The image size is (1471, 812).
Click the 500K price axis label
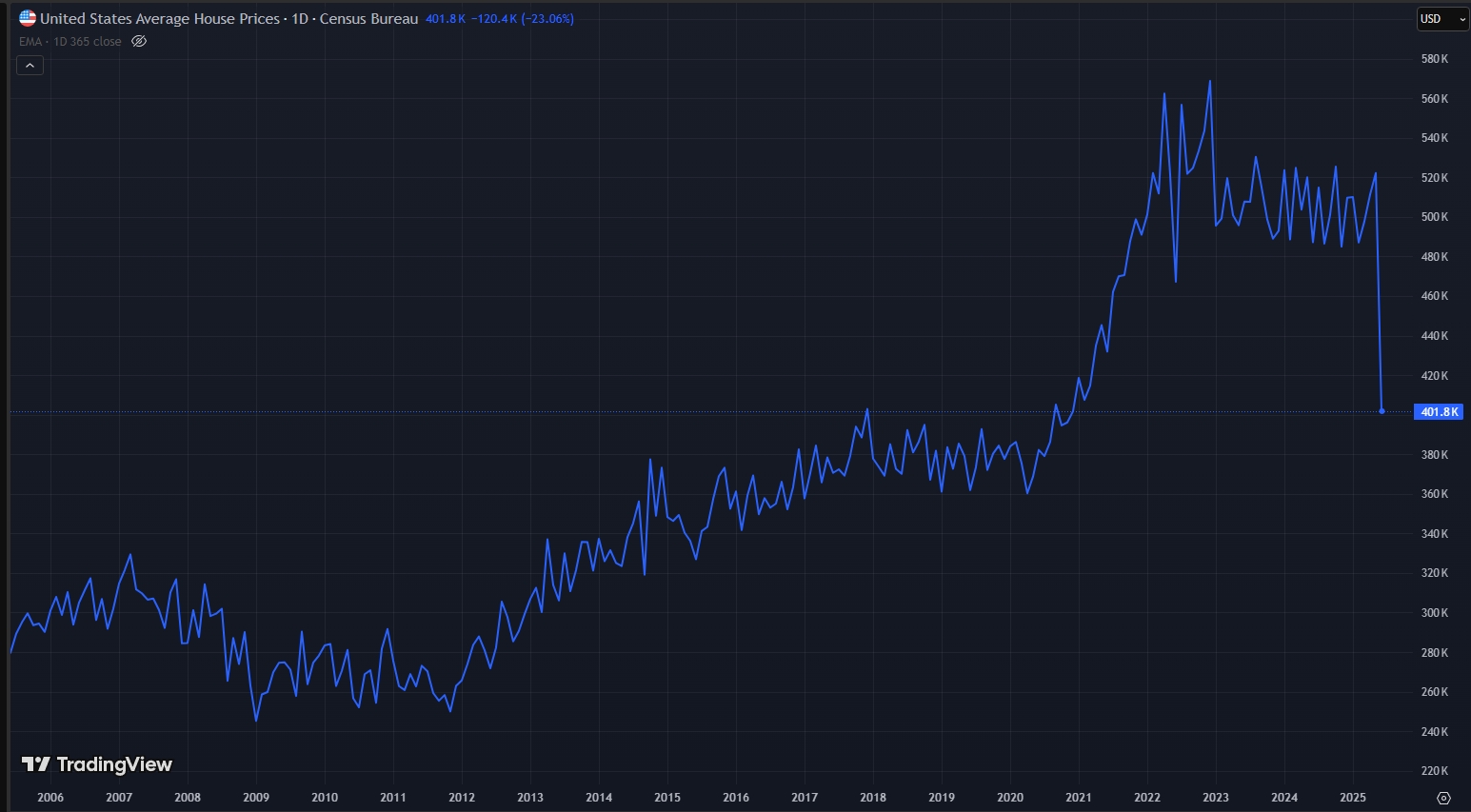click(x=1434, y=217)
